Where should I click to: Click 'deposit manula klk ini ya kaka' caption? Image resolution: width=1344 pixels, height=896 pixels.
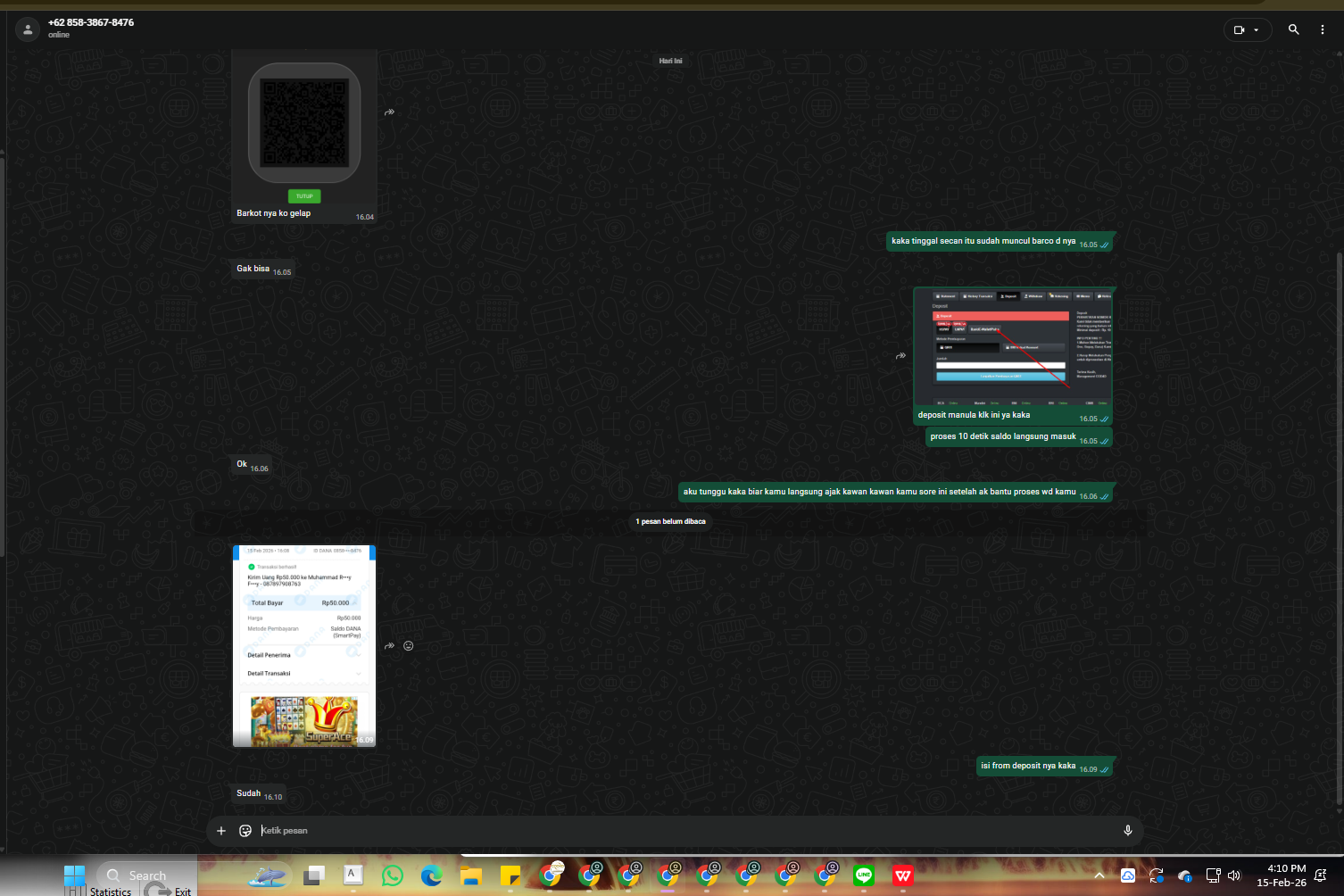[x=974, y=415]
